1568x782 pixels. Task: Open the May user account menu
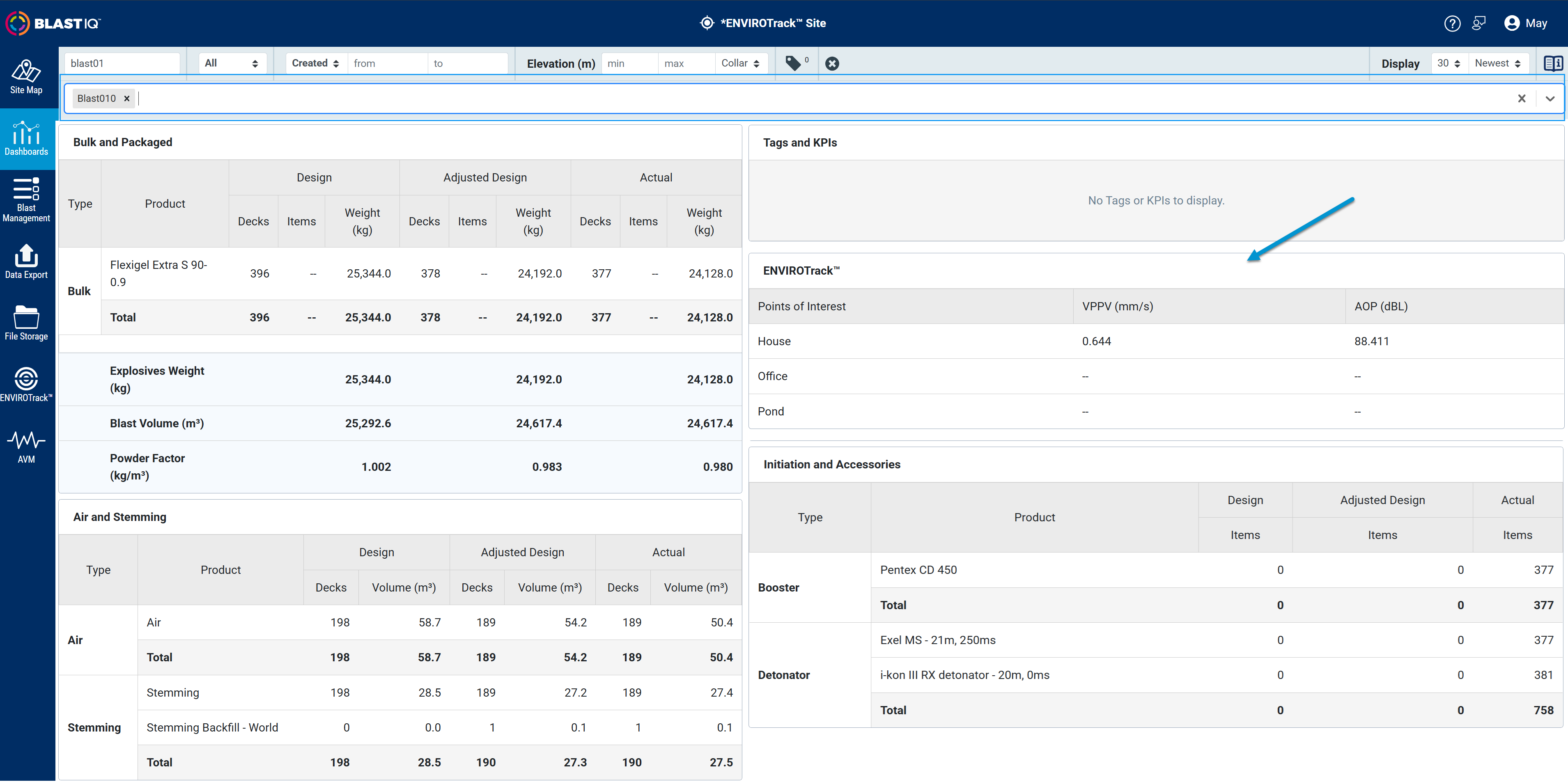click(x=1525, y=23)
